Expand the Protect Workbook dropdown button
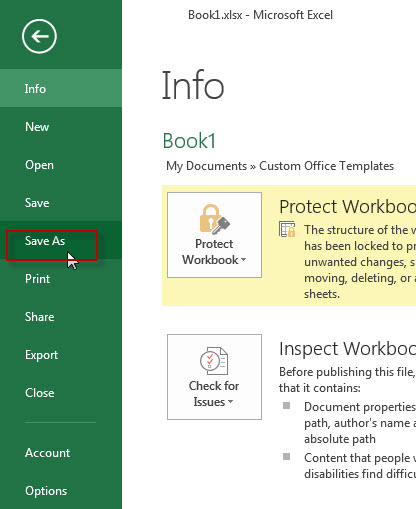This screenshot has height=509, width=416. [214, 235]
